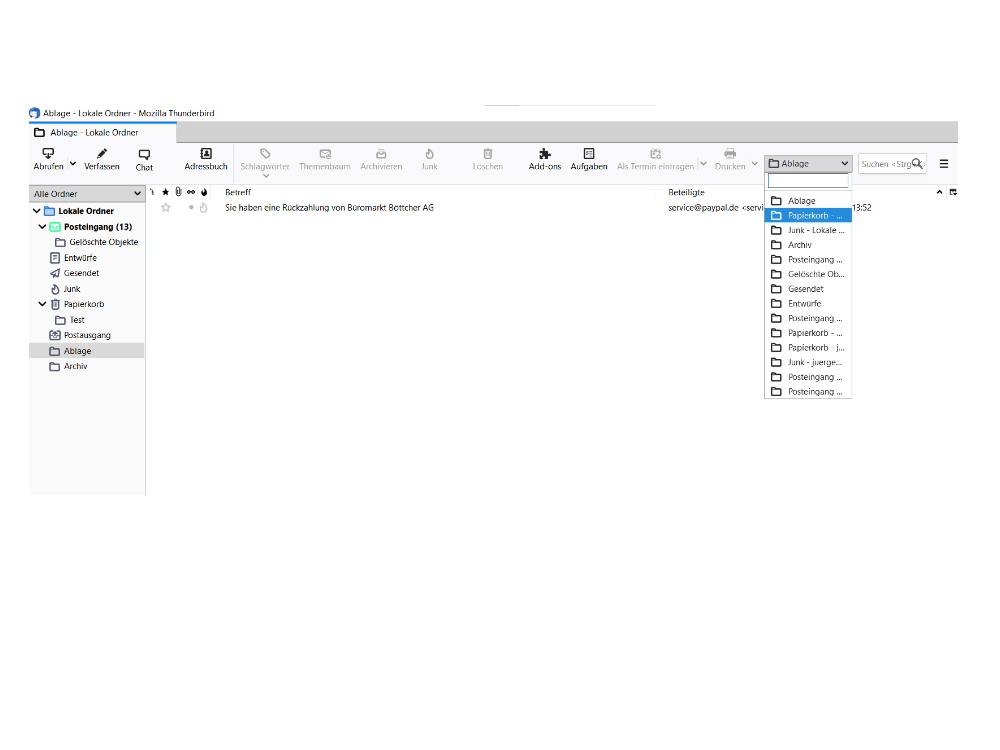Click the Thunderbird logo in title bar
1000x750 pixels.
point(34,113)
